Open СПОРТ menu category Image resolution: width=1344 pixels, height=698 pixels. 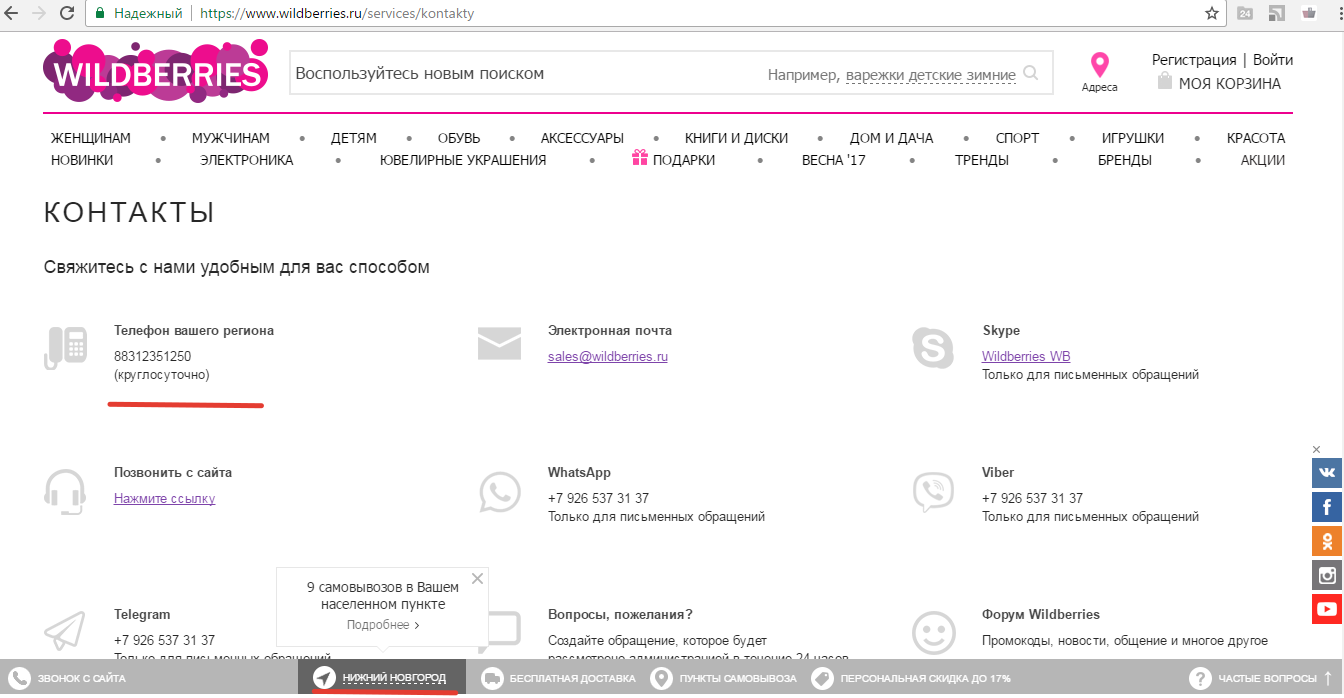(1017, 138)
